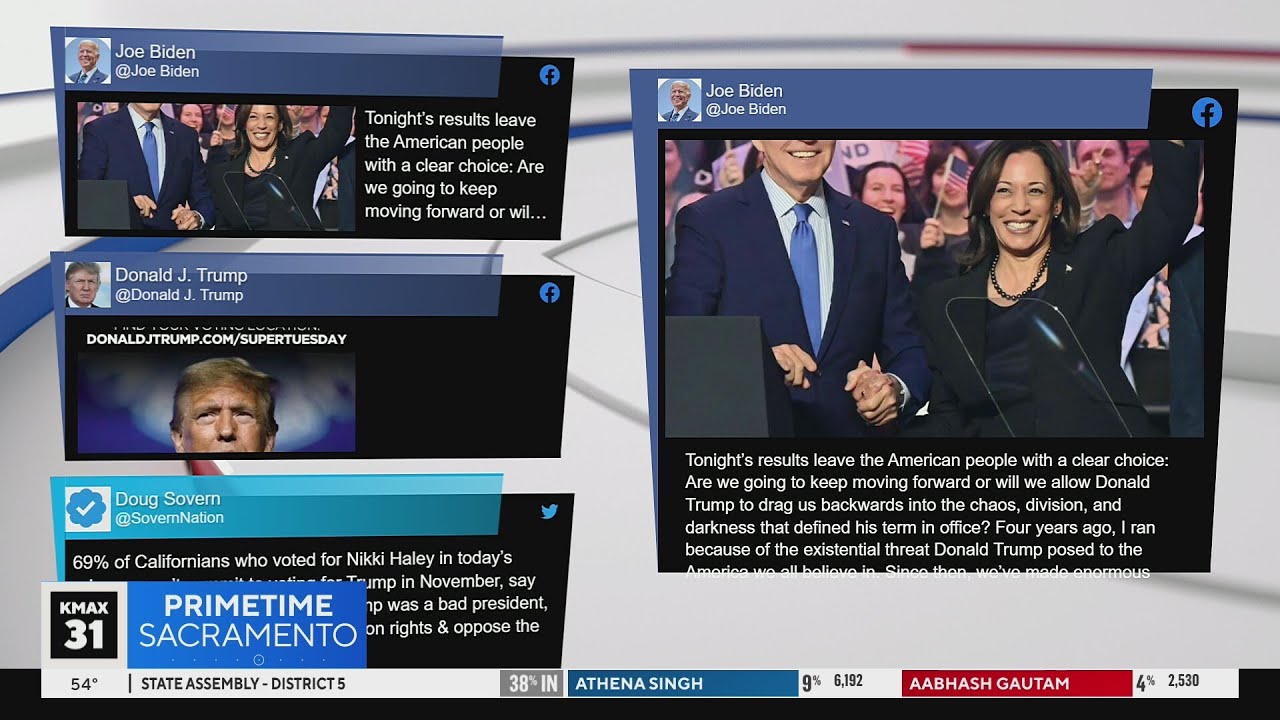Image resolution: width=1280 pixels, height=720 pixels.
Task: Click the @Joe Biden handle on the large post
Action: pos(746,109)
